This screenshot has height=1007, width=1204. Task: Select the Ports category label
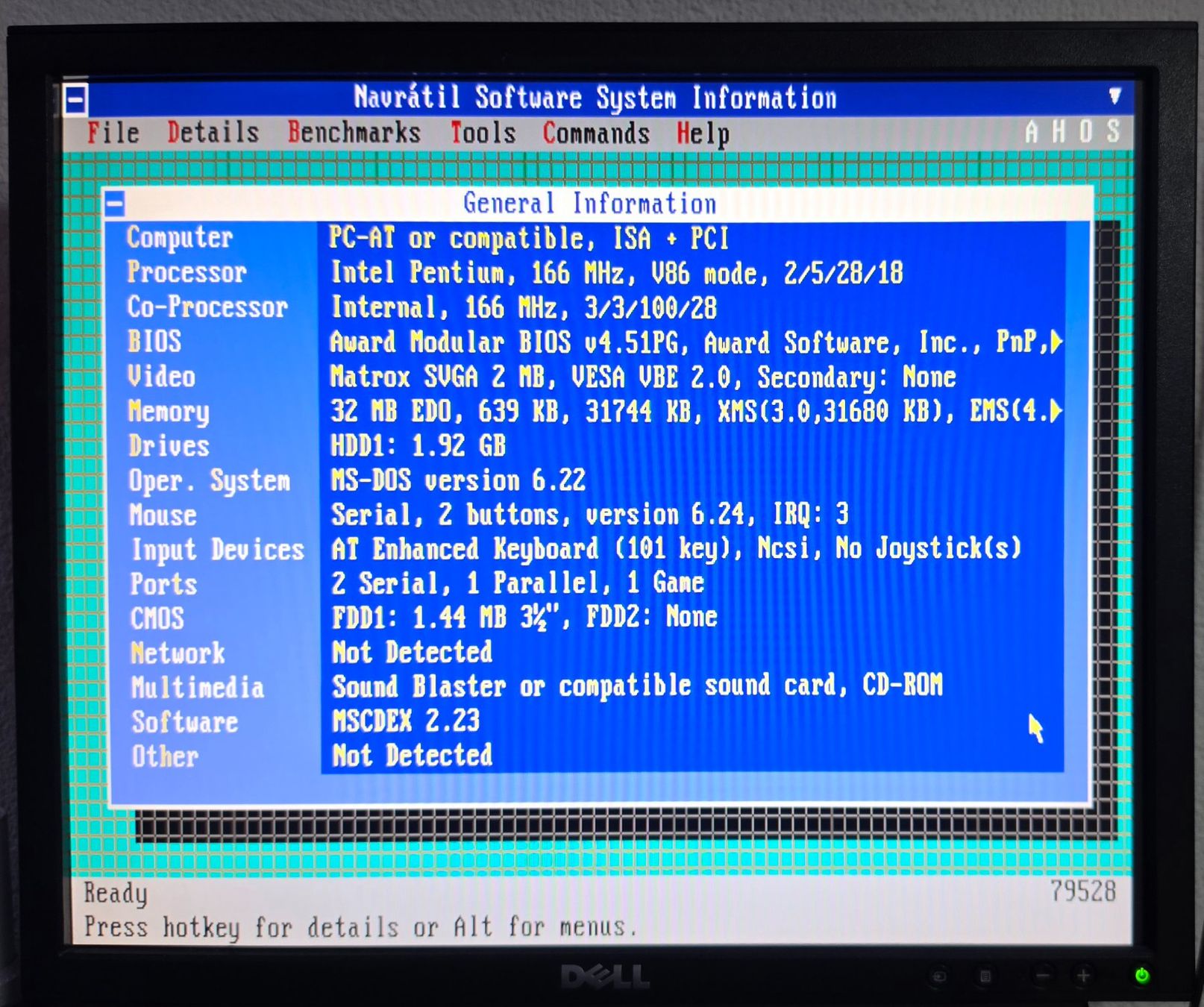[x=163, y=583]
